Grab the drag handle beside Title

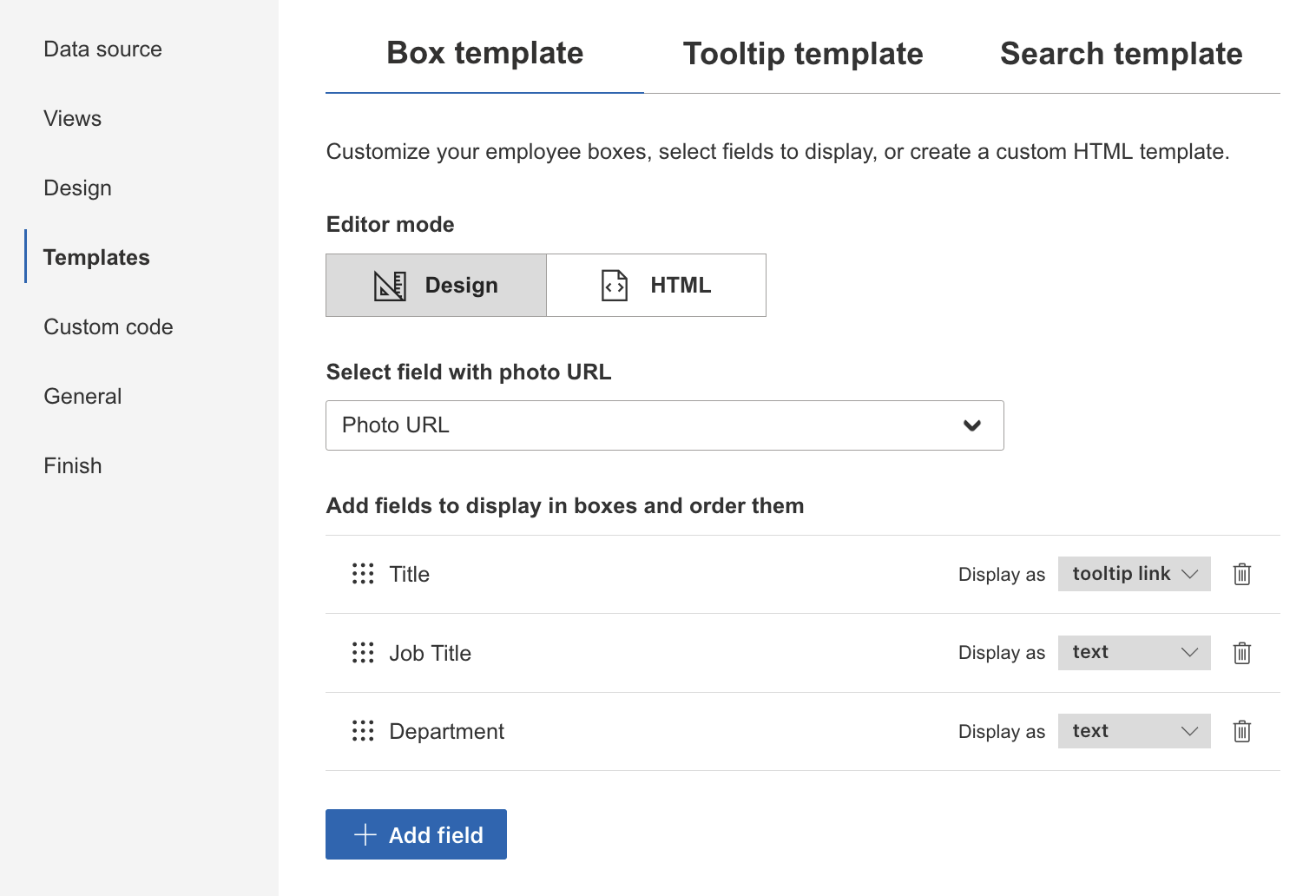pyautogui.click(x=363, y=574)
